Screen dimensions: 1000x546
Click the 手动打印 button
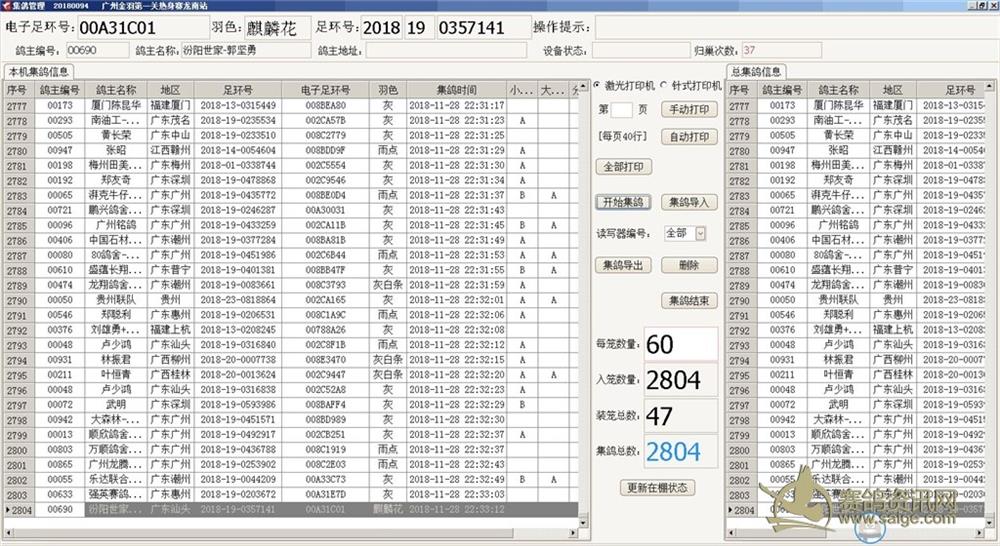[x=689, y=109]
